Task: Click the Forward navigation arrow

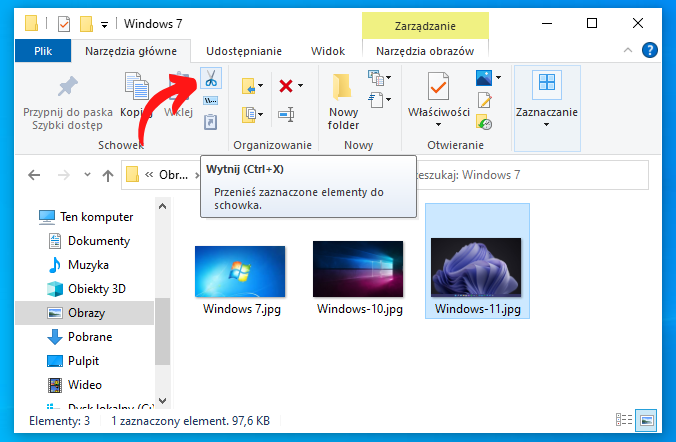Action: coord(63,175)
